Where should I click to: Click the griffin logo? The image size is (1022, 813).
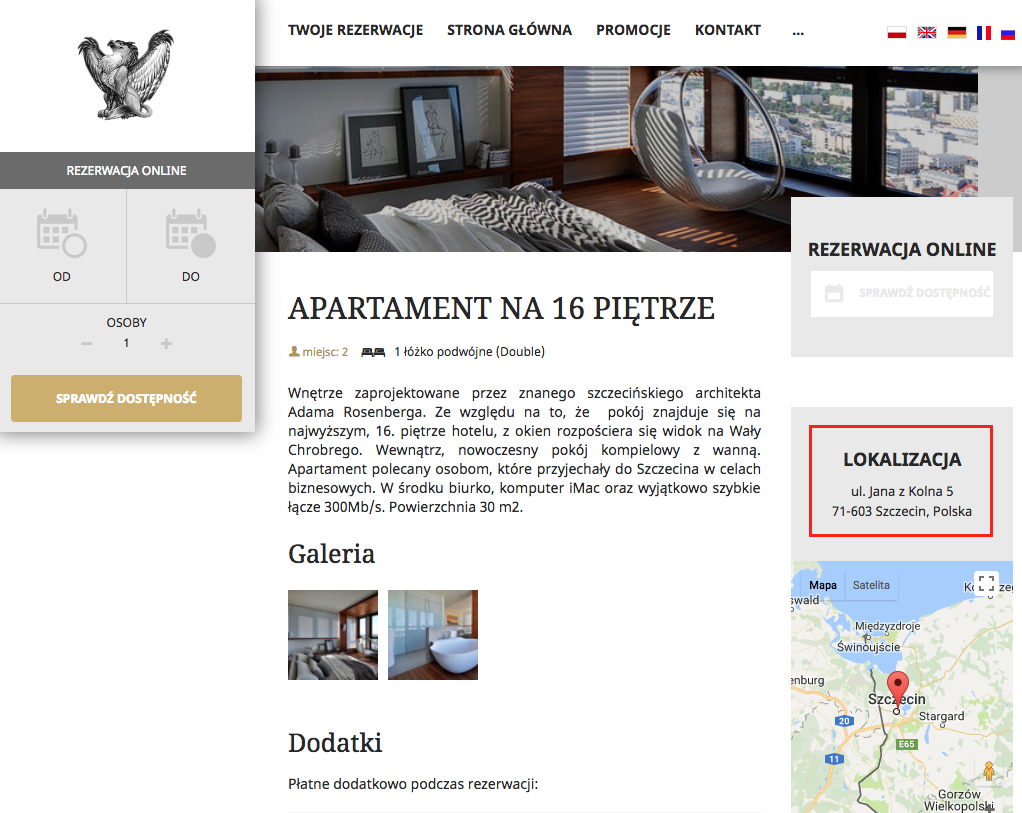(x=126, y=74)
